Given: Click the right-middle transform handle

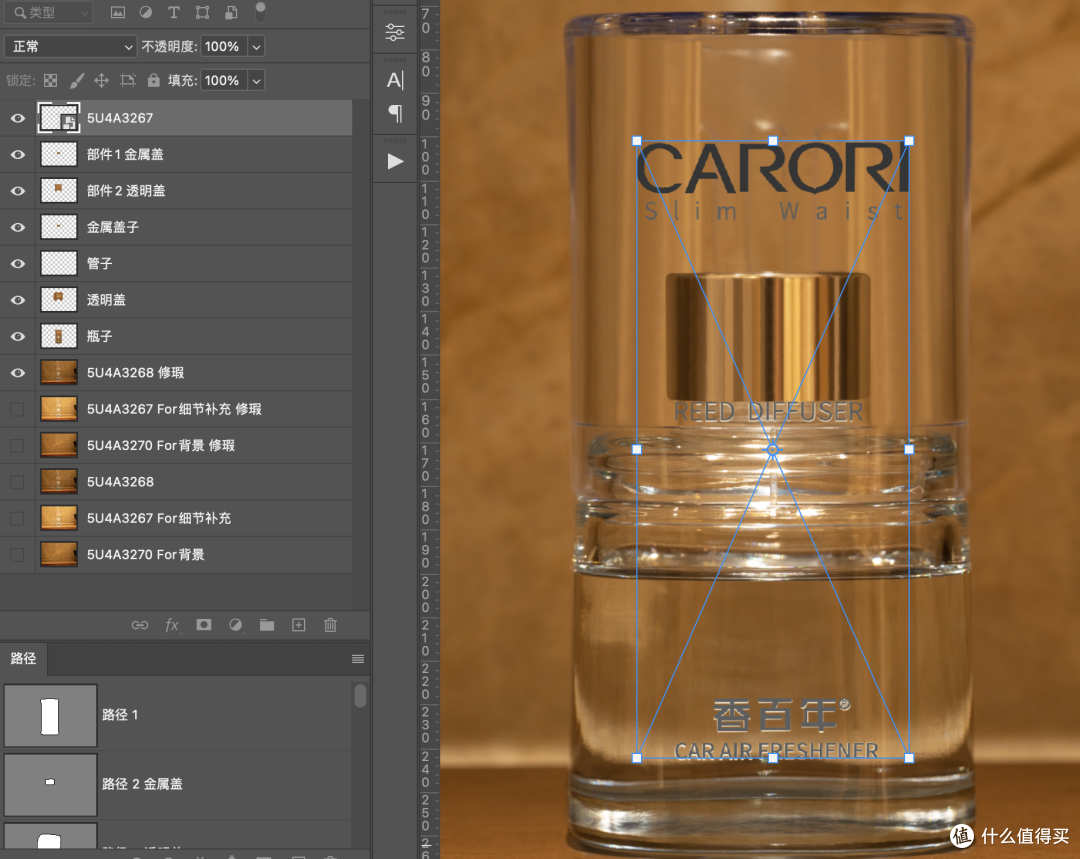Looking at the screenshot, I should coord(909,449).
